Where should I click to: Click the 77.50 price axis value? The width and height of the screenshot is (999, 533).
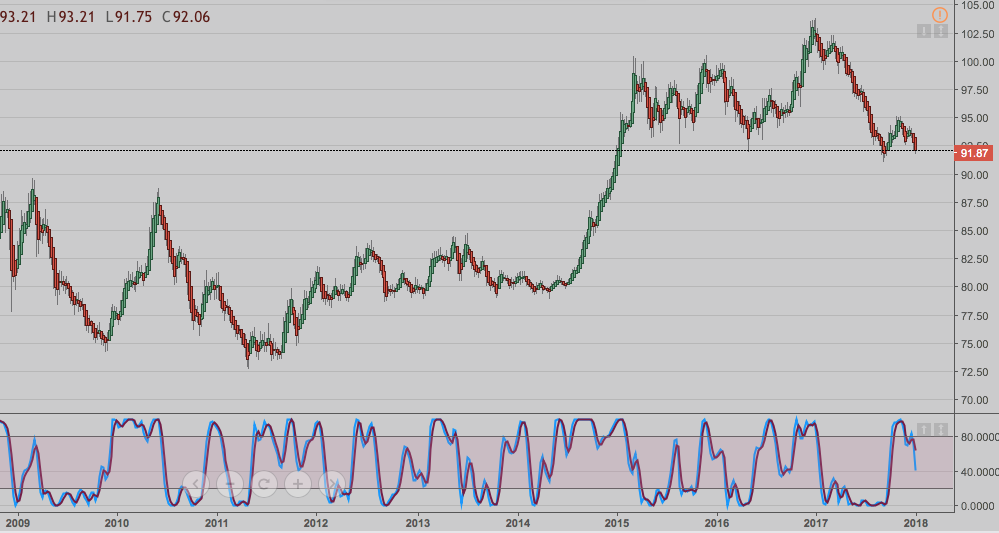[977, 316]
